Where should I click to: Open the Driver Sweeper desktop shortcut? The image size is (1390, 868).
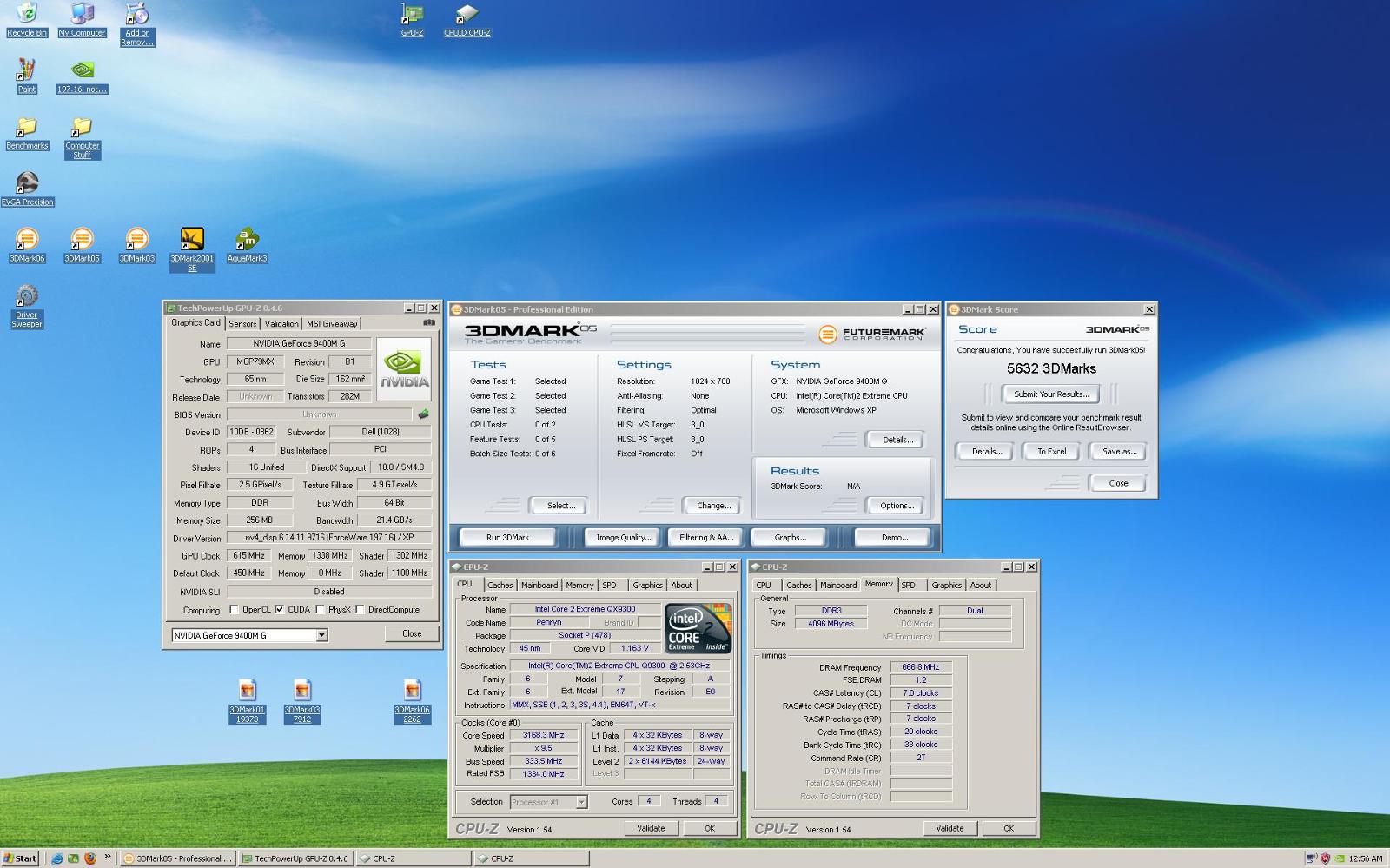pyautogui.click(x=27, y=306)
